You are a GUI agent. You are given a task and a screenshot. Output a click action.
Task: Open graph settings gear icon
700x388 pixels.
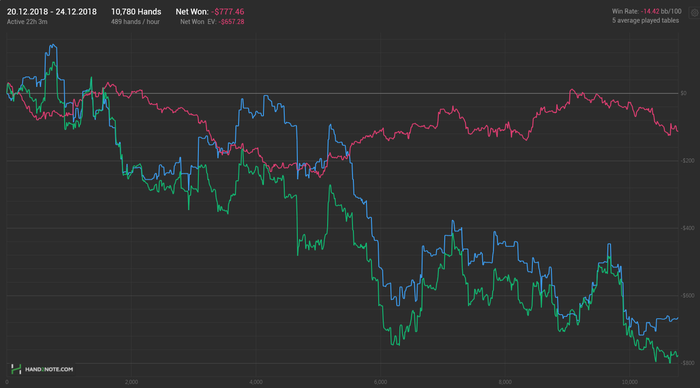695,13
